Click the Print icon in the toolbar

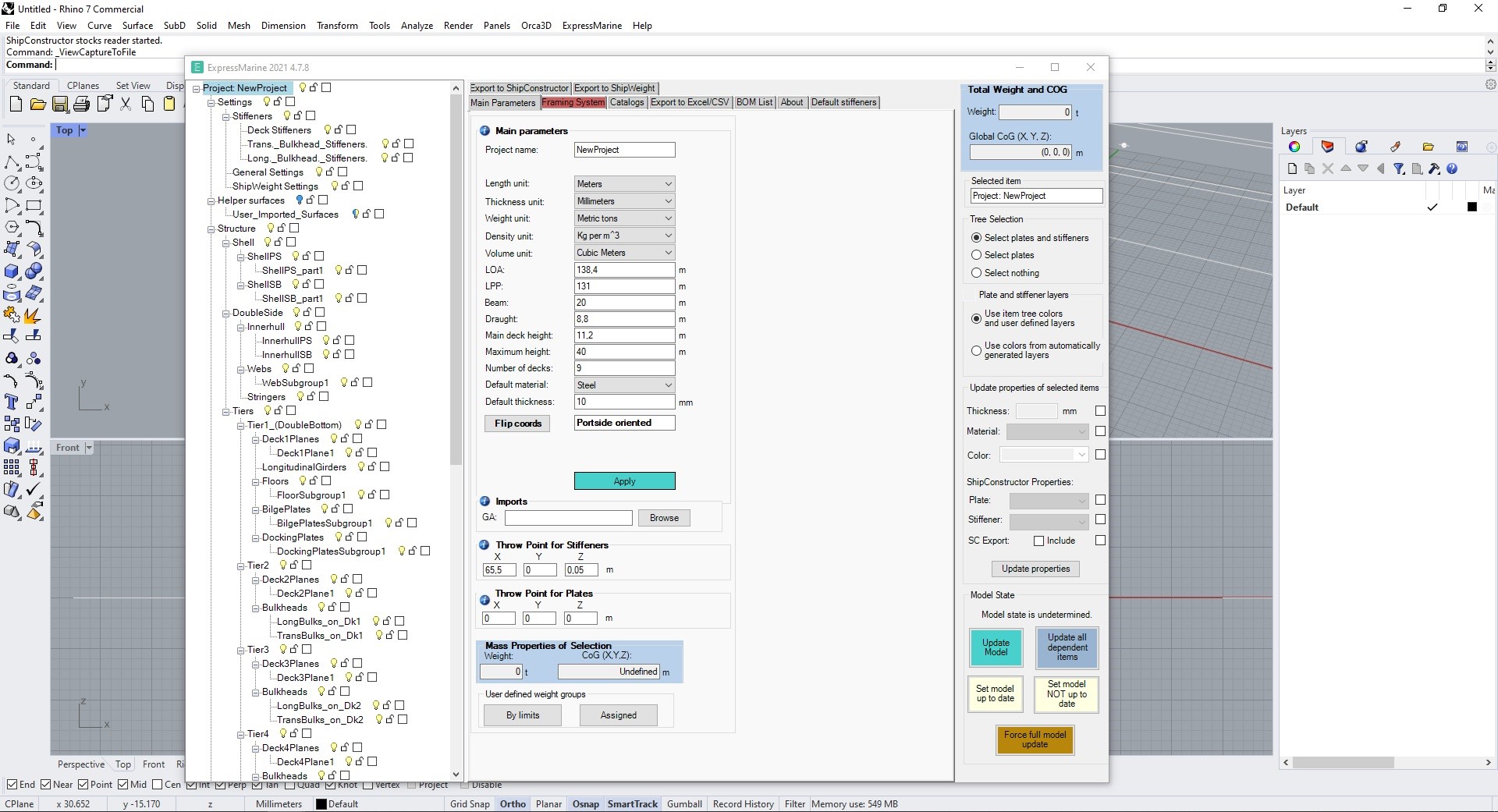(81, 104)
